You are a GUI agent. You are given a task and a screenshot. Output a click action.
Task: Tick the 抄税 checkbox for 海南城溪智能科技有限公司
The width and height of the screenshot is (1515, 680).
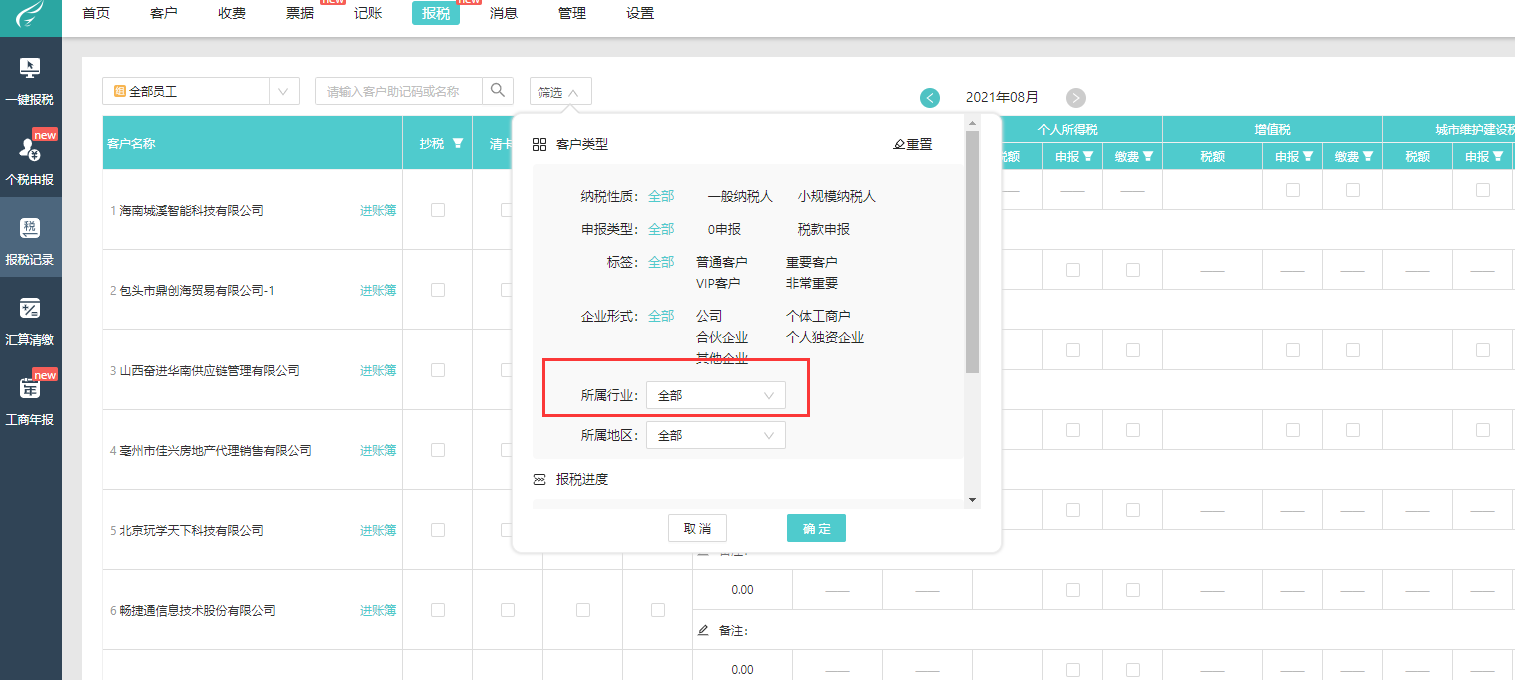[x=437, y=210]
